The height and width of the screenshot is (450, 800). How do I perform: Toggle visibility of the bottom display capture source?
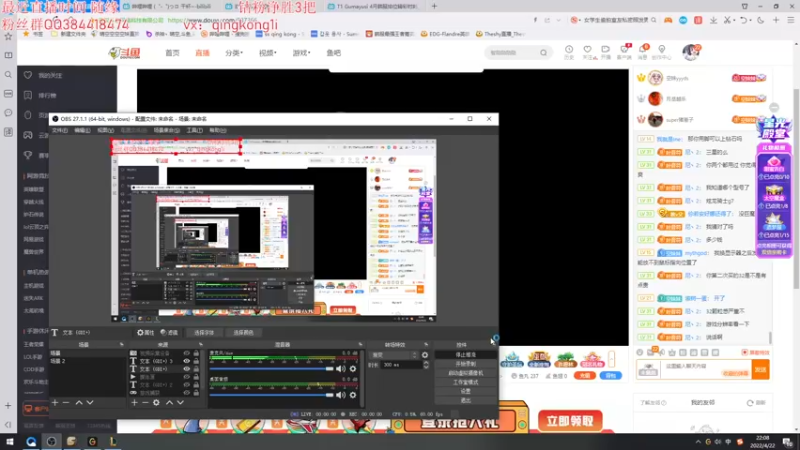[x=187, y=392]
